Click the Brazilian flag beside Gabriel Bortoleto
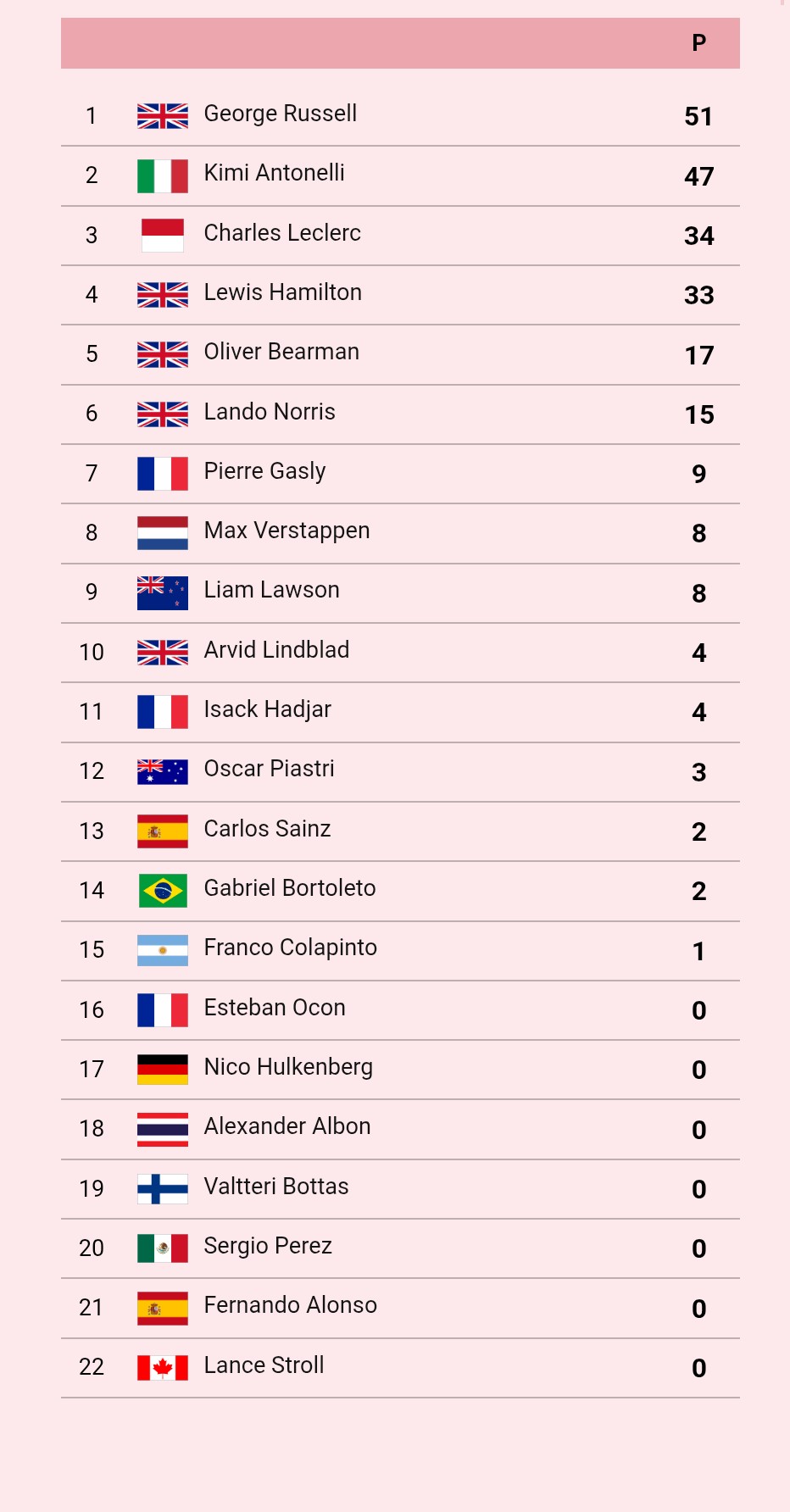Screen dimensions: 790x1512 click(x=163, y=891)
